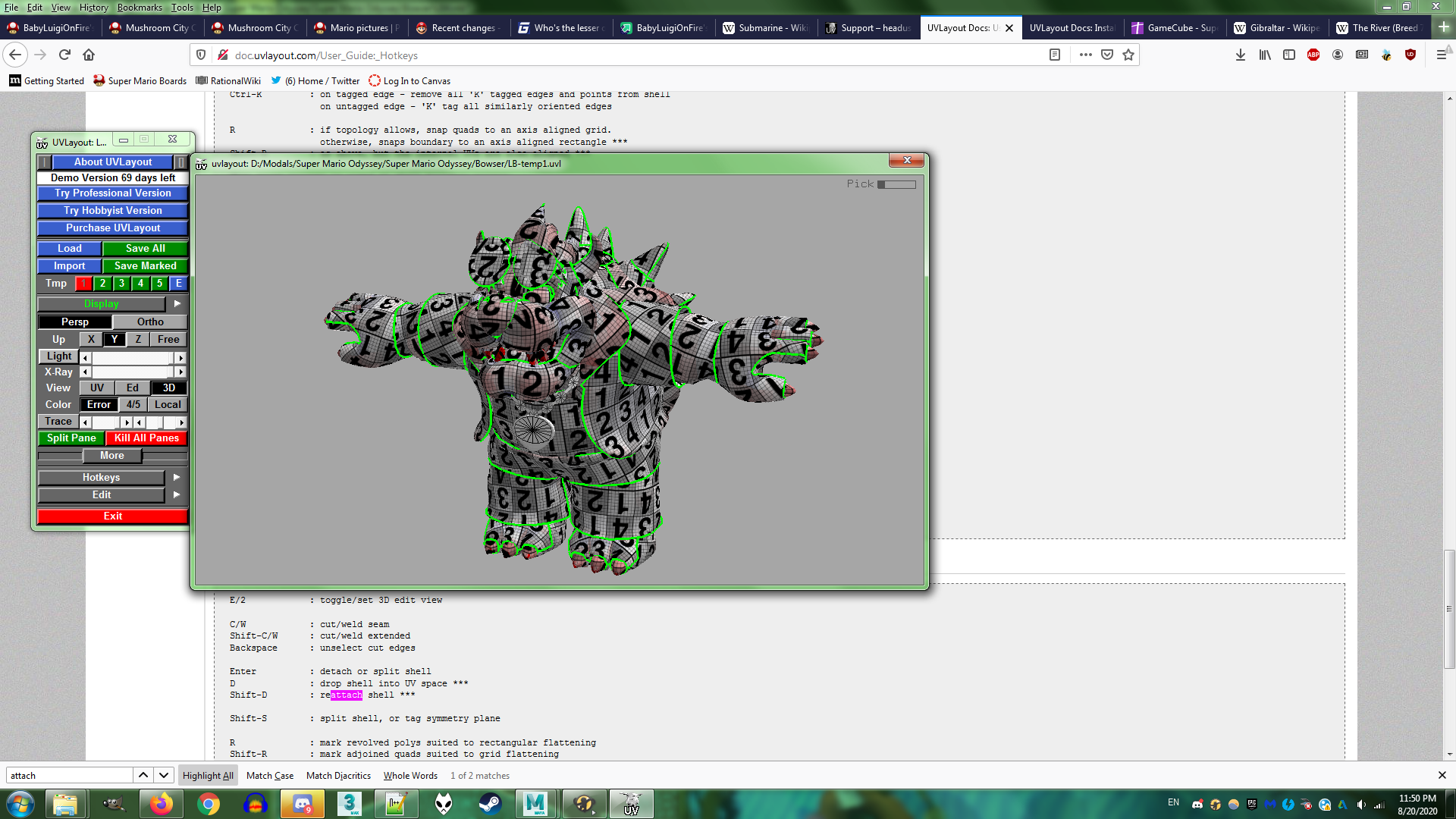
Task: Select Ortho projection mode
Action: coord(150,322)
